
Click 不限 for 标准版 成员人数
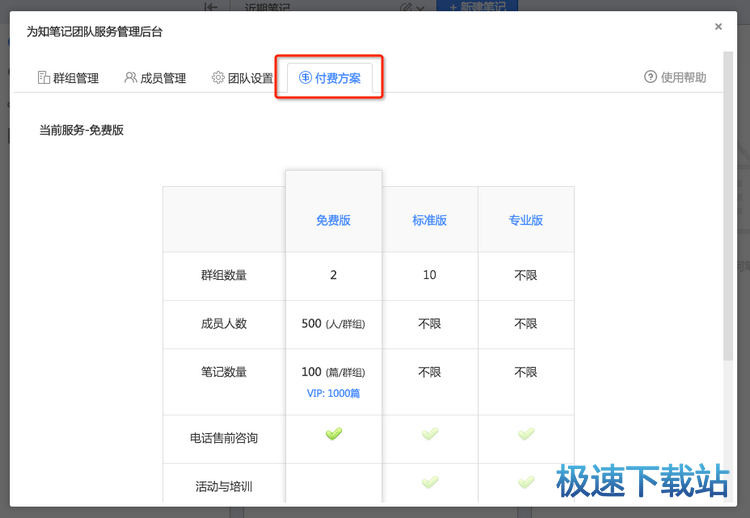(430, 324)
